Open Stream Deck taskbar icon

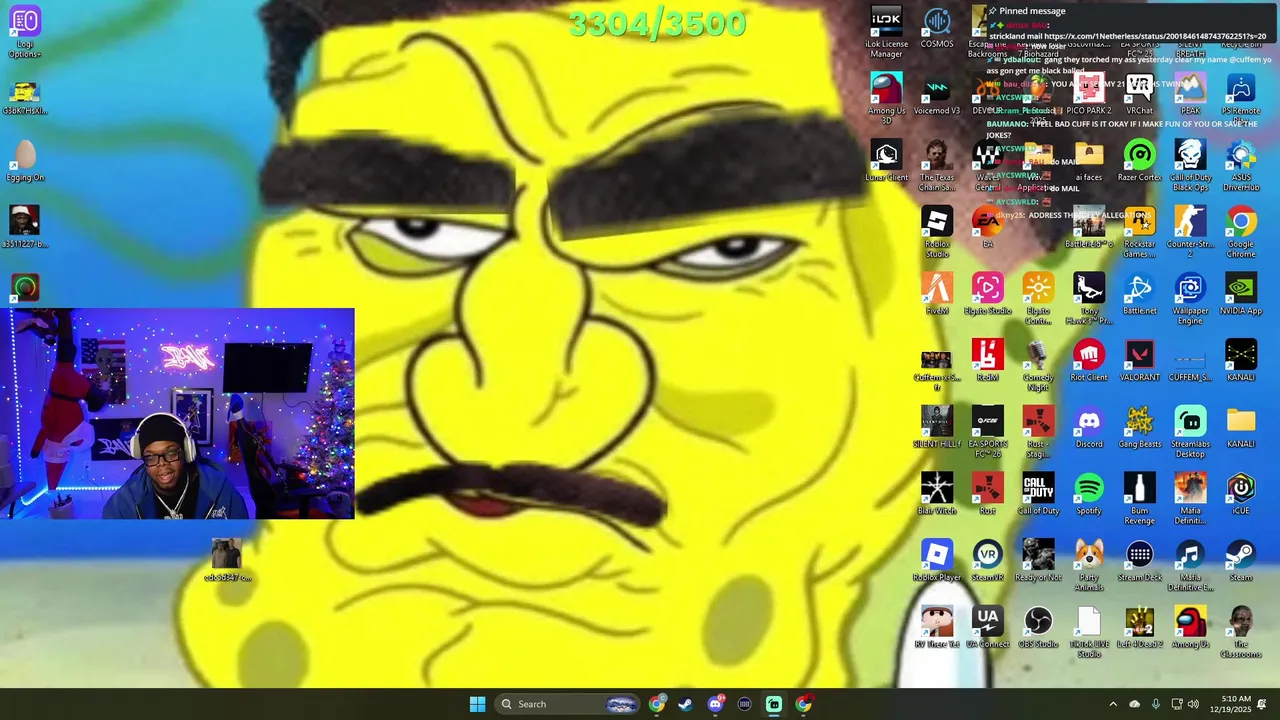744,704
